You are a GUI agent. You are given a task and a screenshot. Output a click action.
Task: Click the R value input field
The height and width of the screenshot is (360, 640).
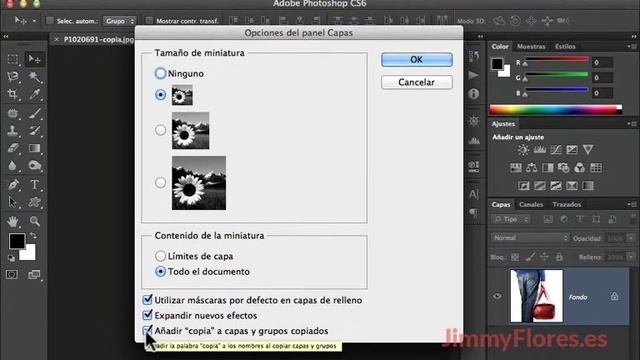point(602,62)
